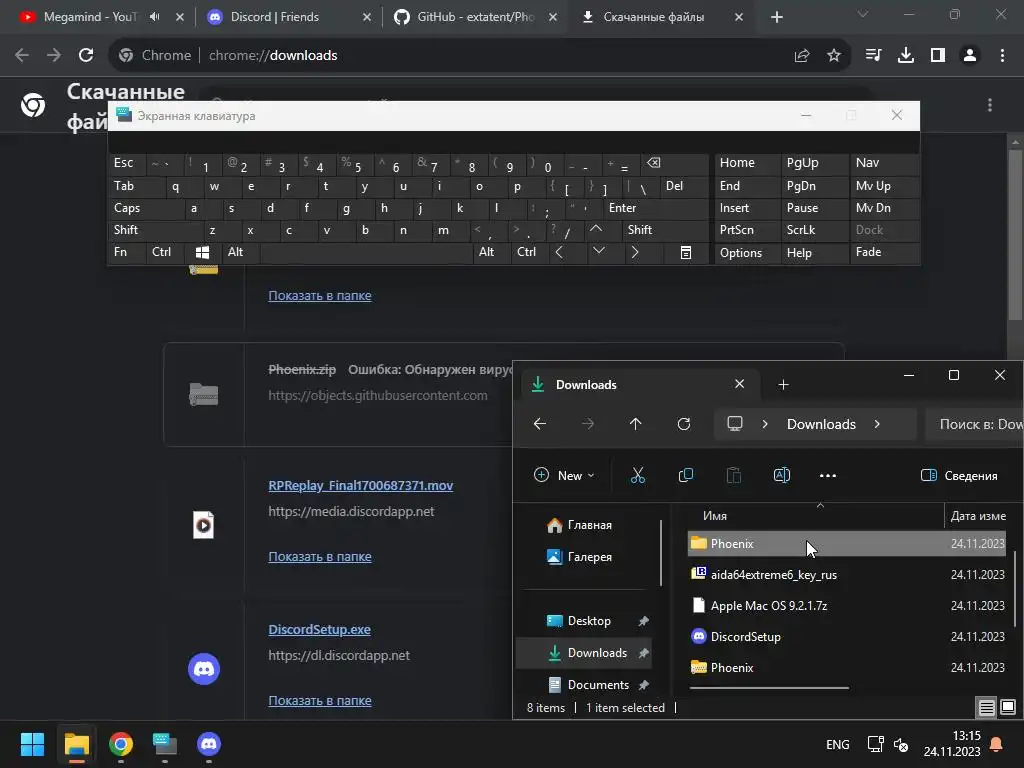
Task: Mute the Megamind YouTube tab audio
Action: [x=155, y=17]
